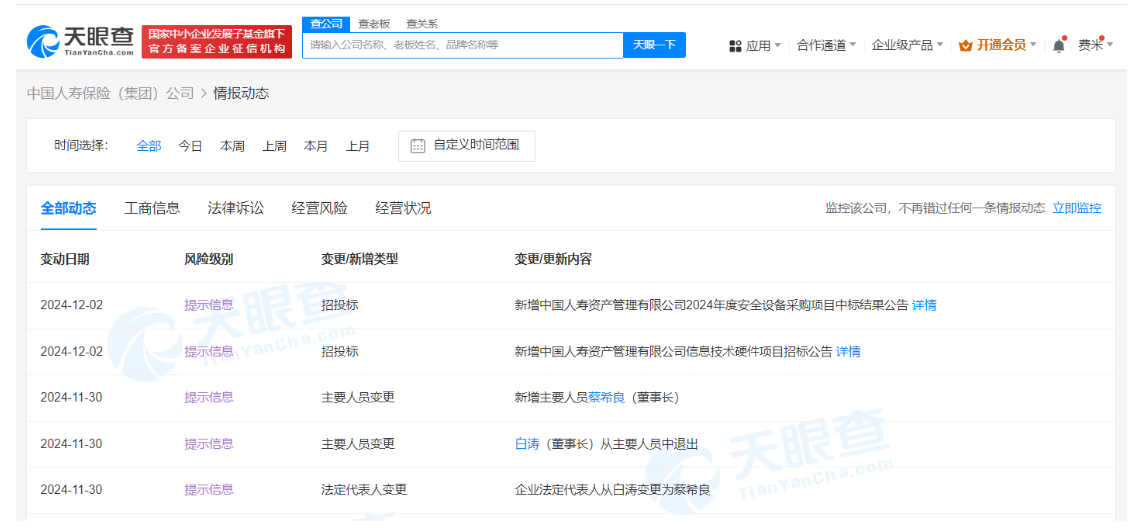This screenshot has height=532, width=1132.
Task: Click 提示信息 in the 中标结果公告 row
Action: [x=209, y=305]
